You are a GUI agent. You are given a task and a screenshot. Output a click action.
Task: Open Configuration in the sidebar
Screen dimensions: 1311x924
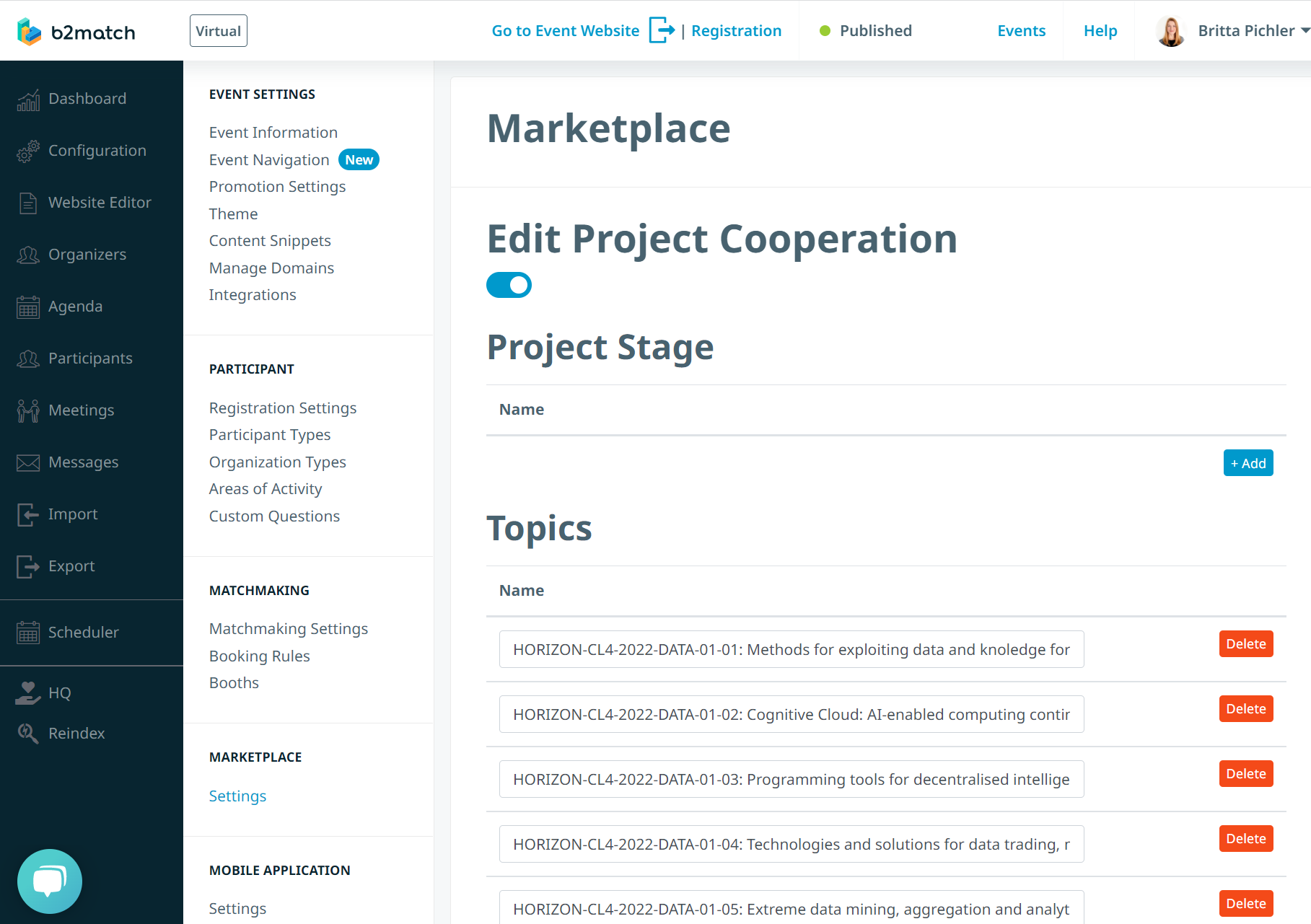pyautogui.click(x=97, y=151)
